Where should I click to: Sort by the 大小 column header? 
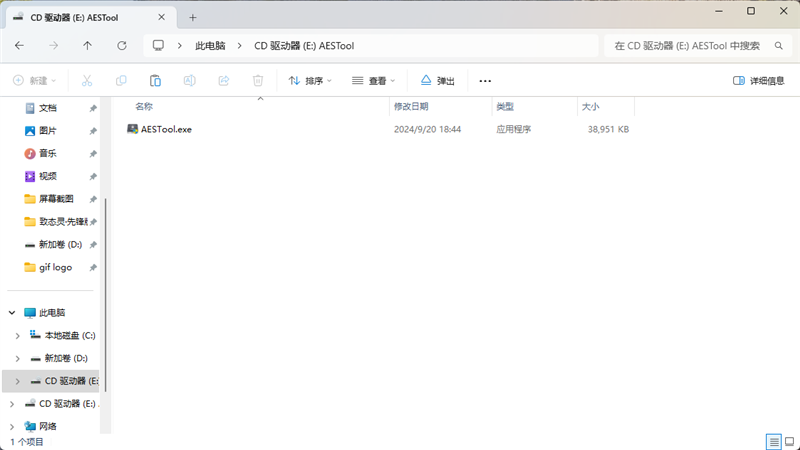point(590,107)
